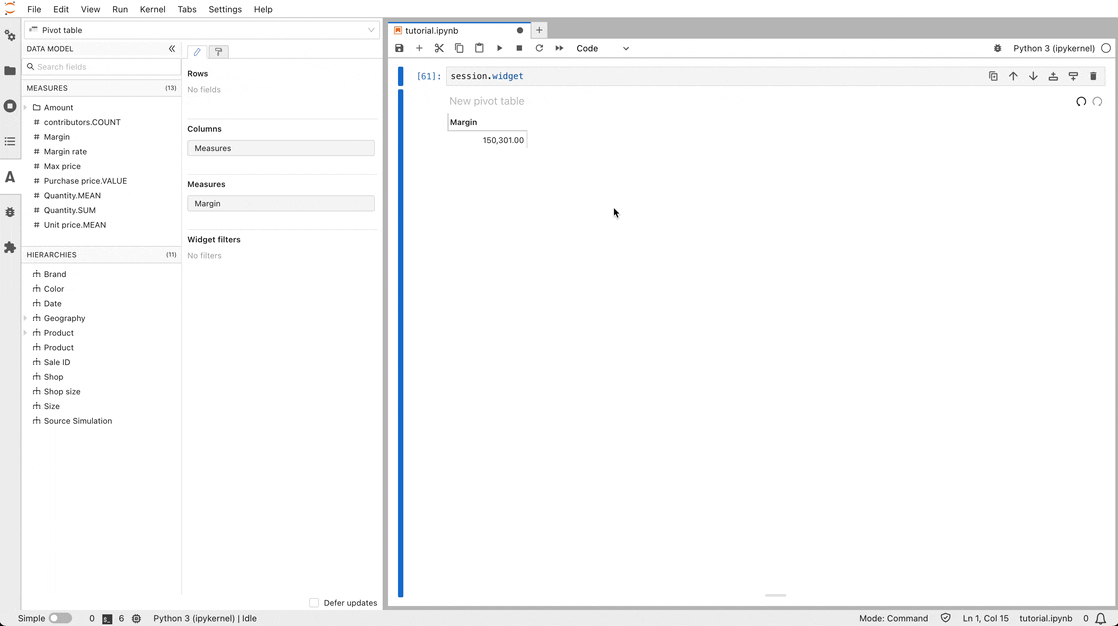Open the extension manager puzzle icon
Viewport: 1118px width, 626px height.
pos(10,247)
